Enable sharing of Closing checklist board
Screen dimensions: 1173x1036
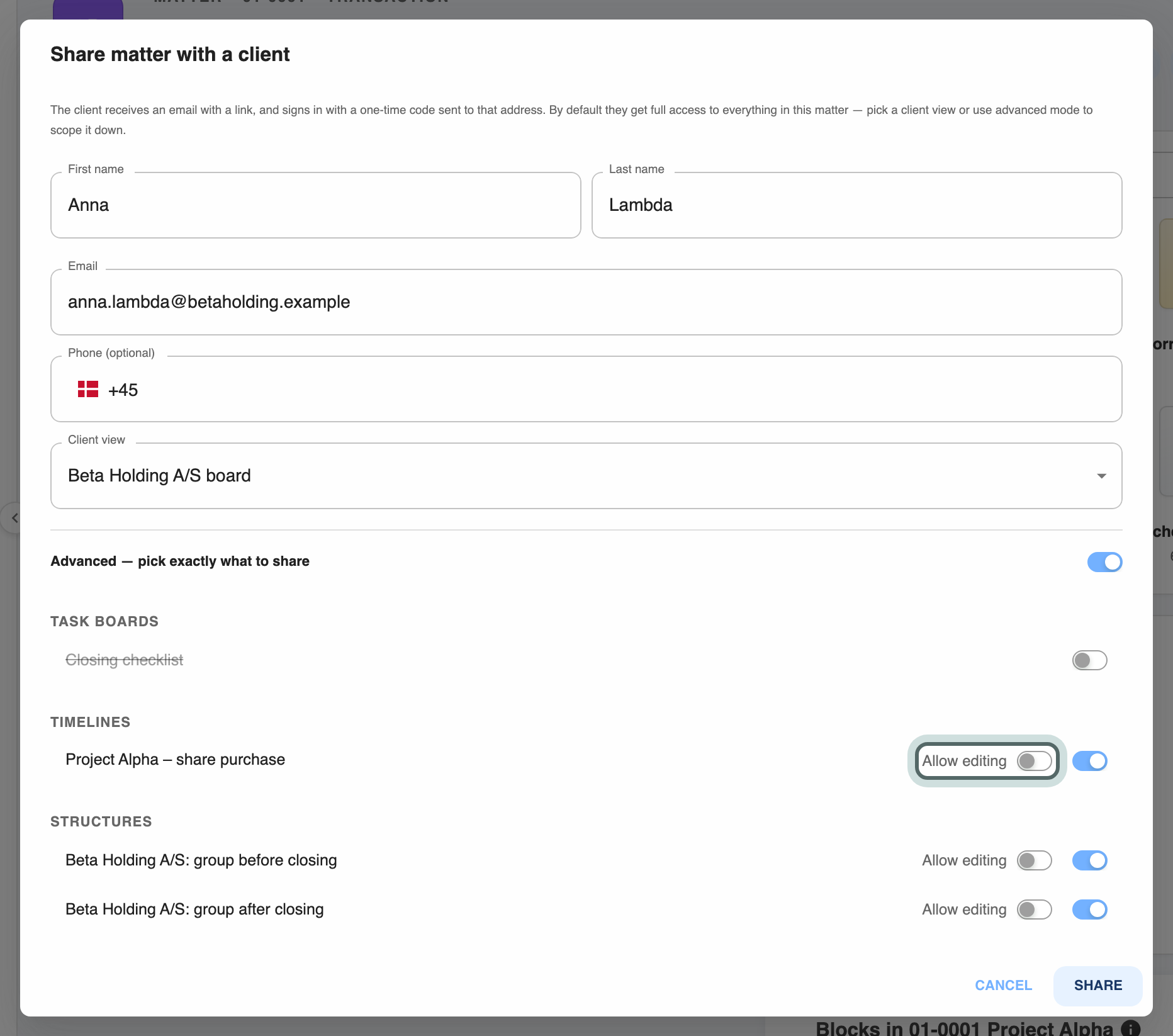click(x=1089, y=660)
